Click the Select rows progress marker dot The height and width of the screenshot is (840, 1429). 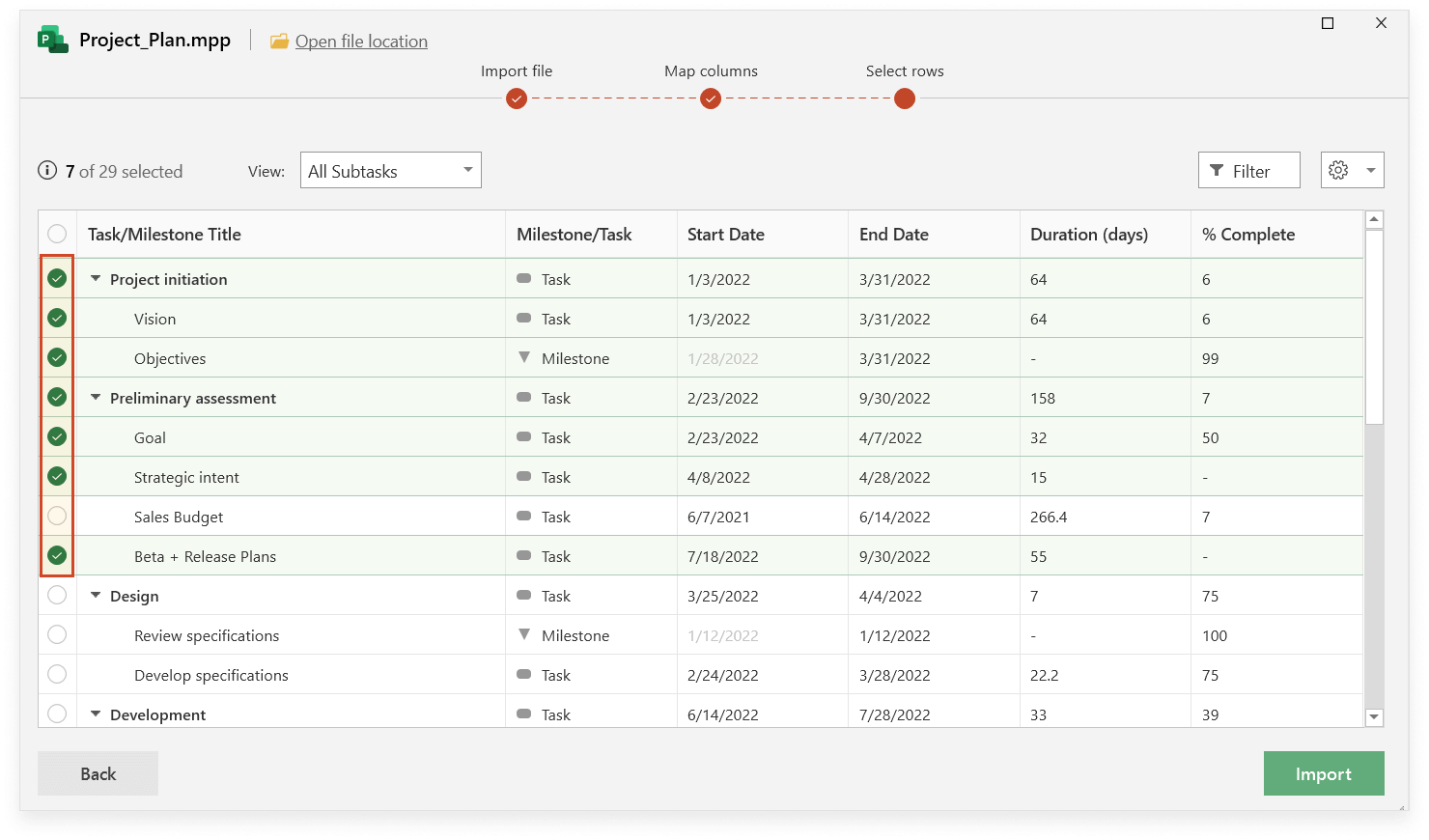[x=905, y=98]
